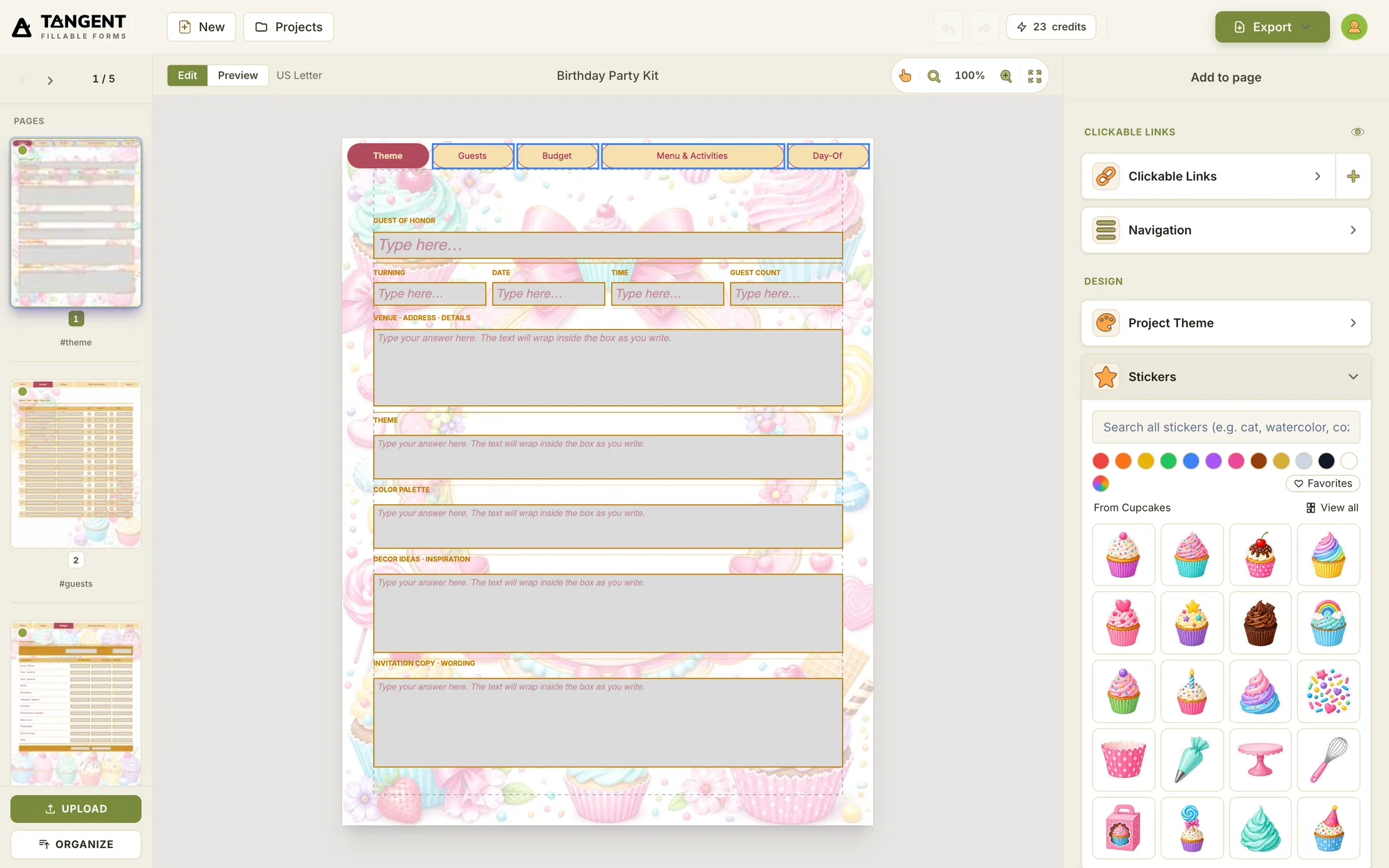Filter stickers by red color swatch
The image size is (1389, 868).
pos(1101,461)
